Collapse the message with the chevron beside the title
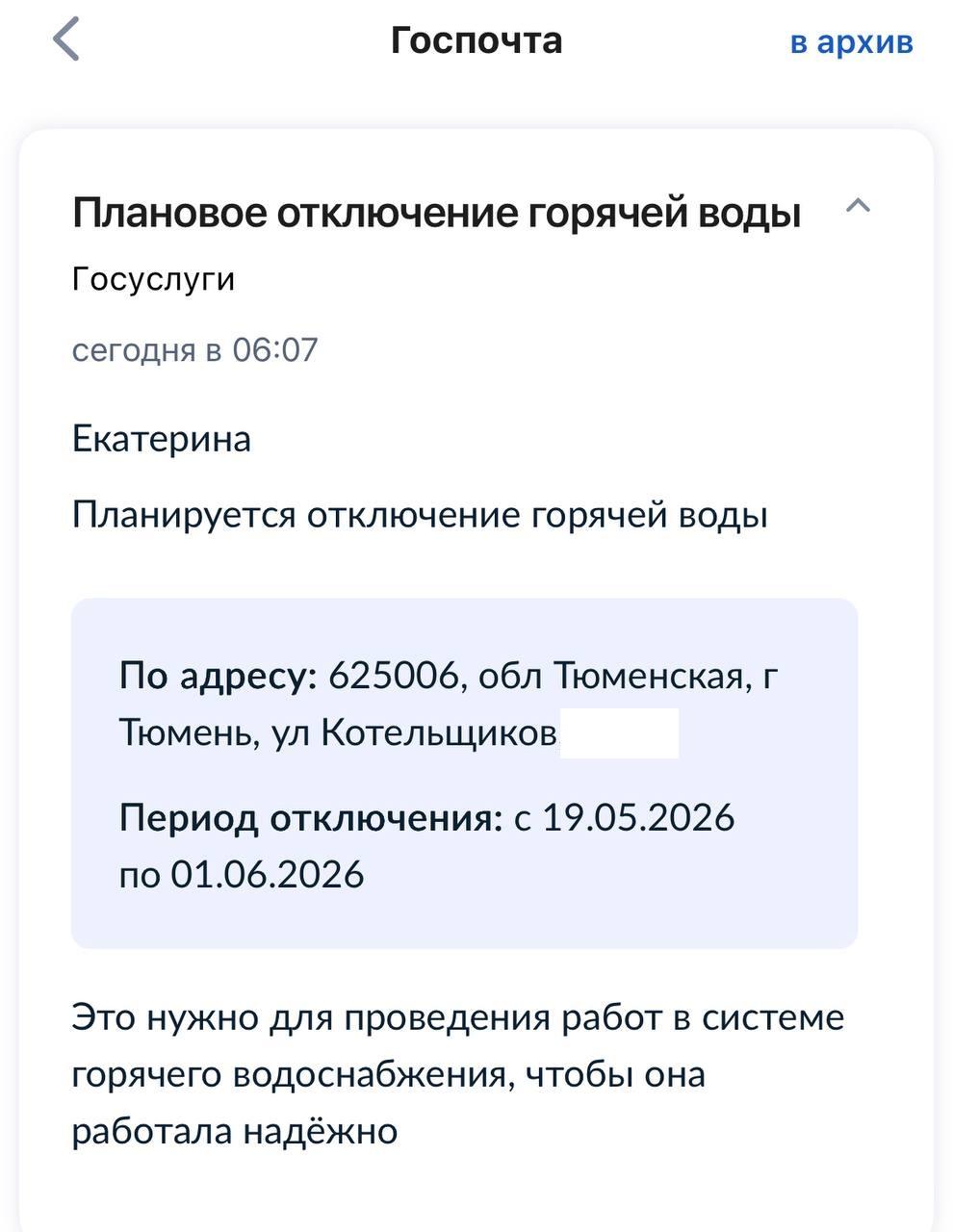Screen dimensions: 953x1232 coord(857,206)
